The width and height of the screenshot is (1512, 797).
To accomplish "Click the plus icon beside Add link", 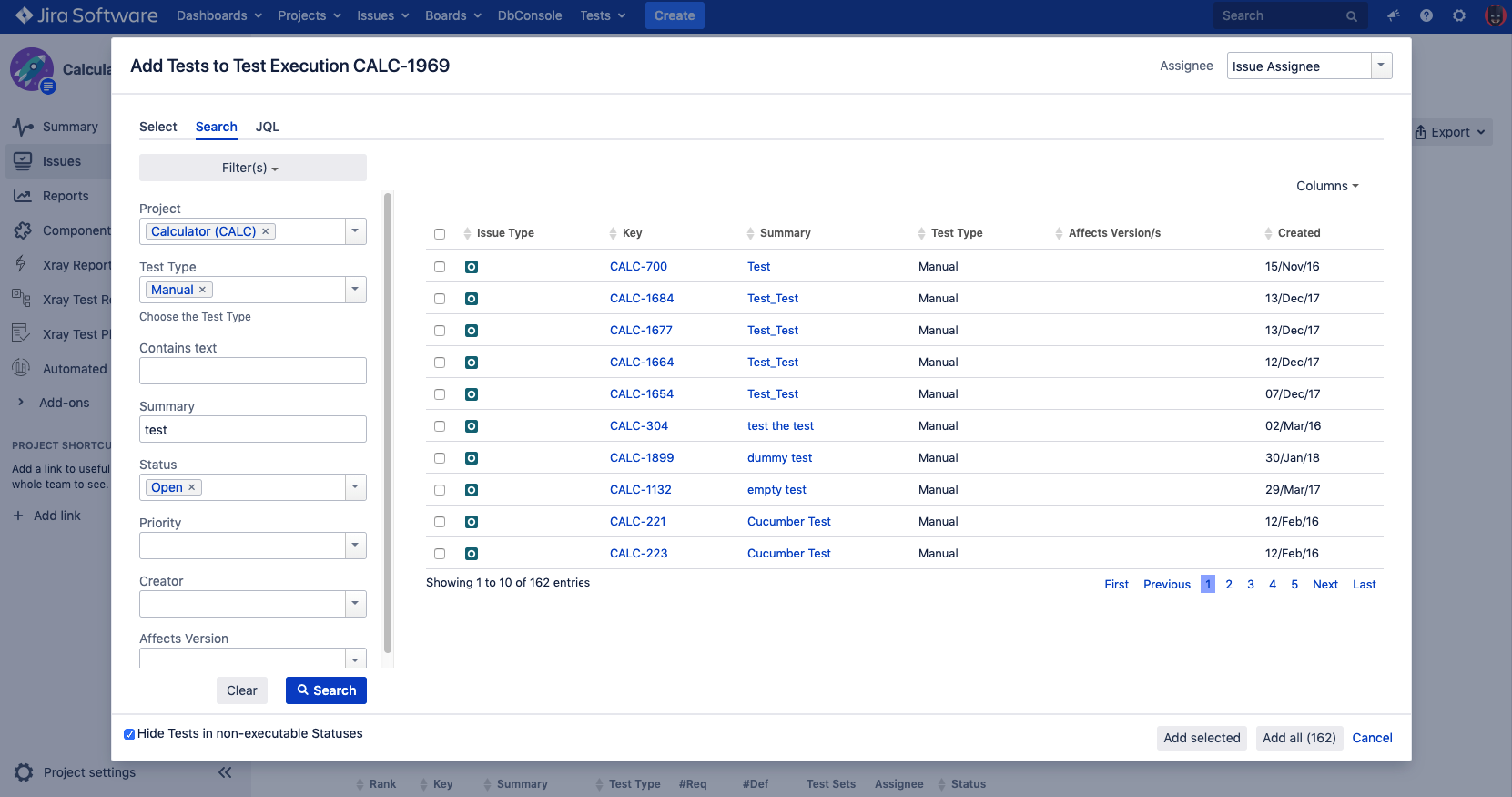I will [18, 516].
